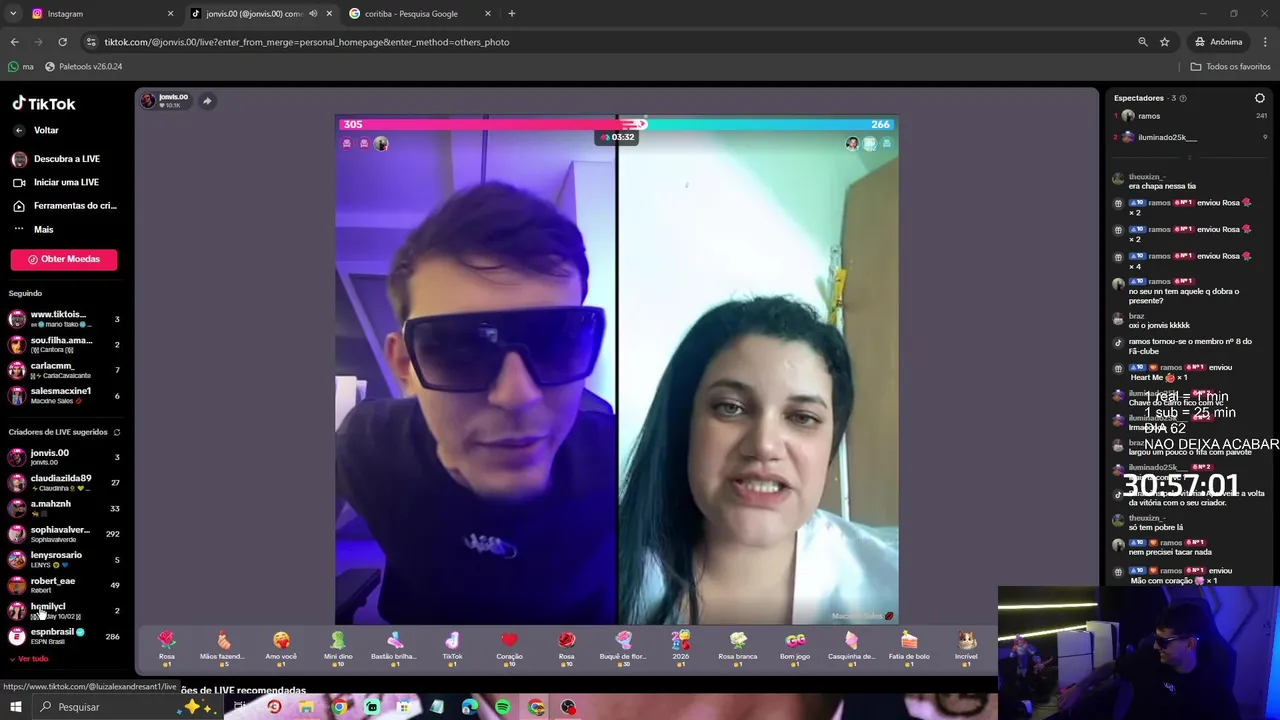This screenshot has width=1280, height=720.
Task: Open the ma WhatsApp bookmark
Action: 20,67
